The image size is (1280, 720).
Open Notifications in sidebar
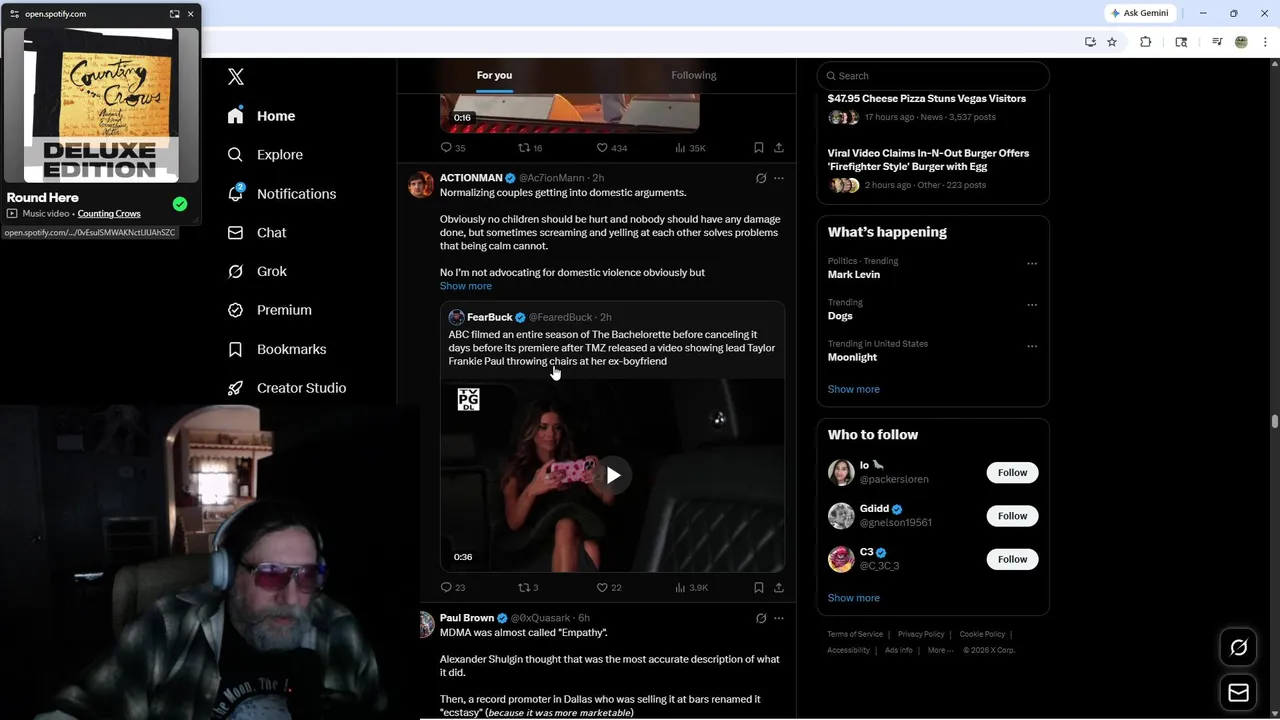[281, 194]
